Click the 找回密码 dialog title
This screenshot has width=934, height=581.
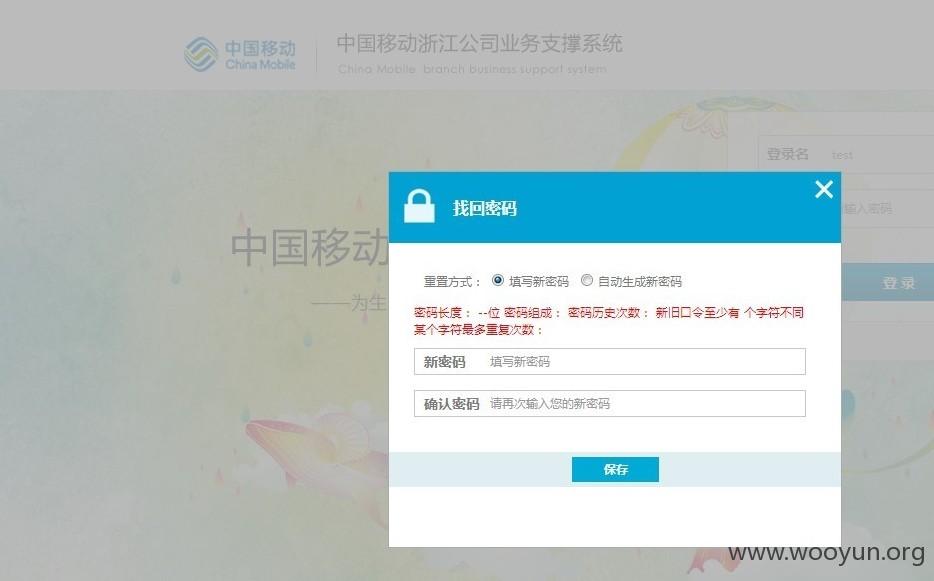click(484, 209)
